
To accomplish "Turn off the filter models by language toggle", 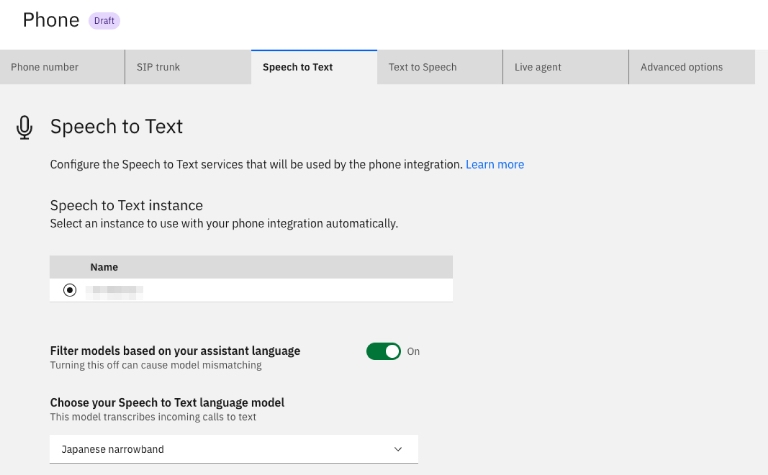I will click(x=383, y=351).
